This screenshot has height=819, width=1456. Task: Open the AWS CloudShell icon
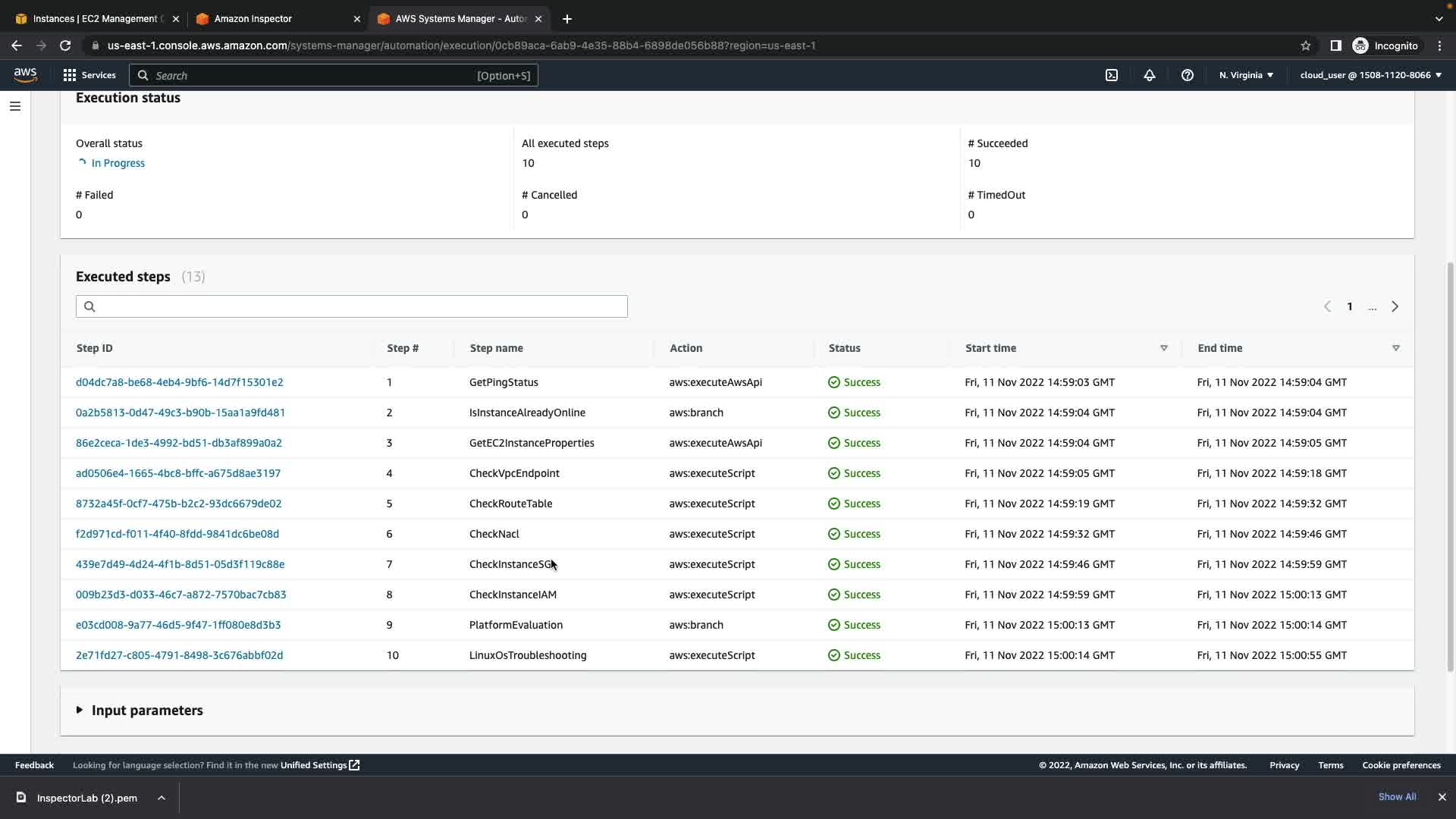[1111, 75]
